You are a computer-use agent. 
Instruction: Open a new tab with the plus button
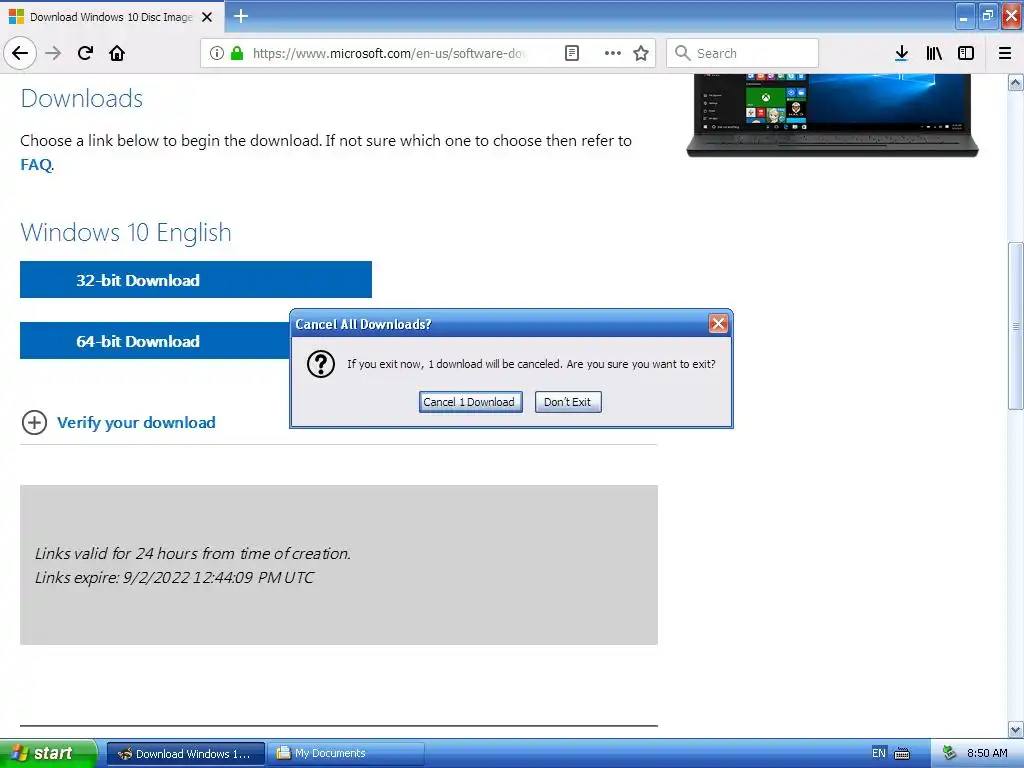(240, 16)
